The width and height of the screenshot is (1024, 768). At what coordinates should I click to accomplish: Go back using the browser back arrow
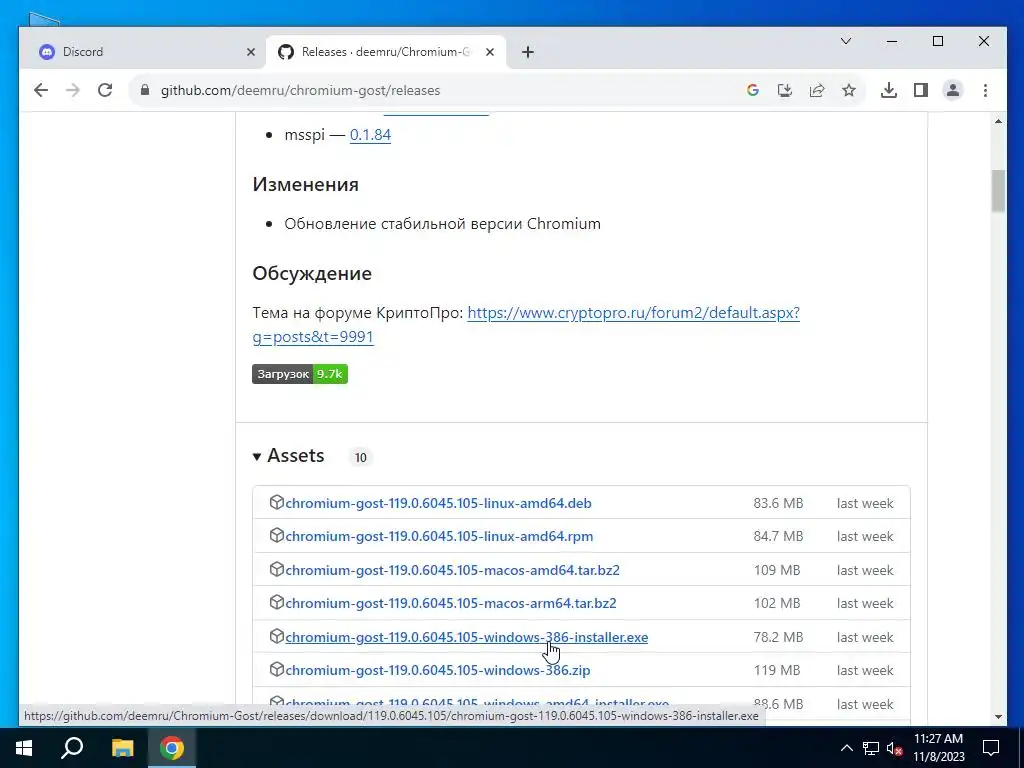pos(40,90)
